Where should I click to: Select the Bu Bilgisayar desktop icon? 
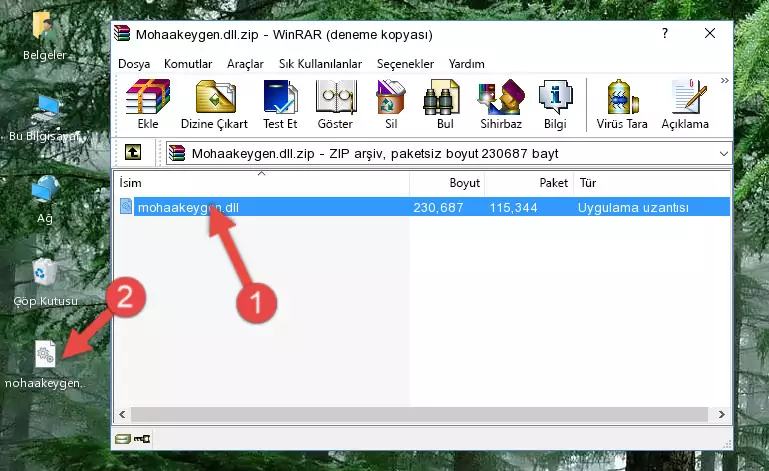point(45,119)
